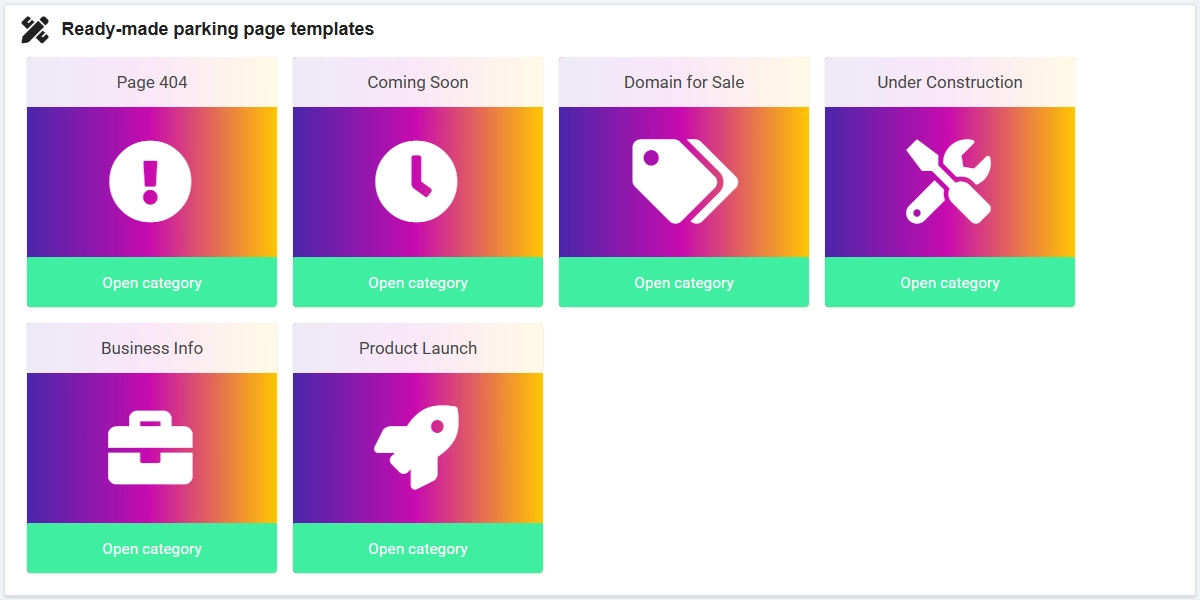Select the Domain for Sale title
Image resolution: width=1200 pixels, height=600 pixels.
click(684, 82)
